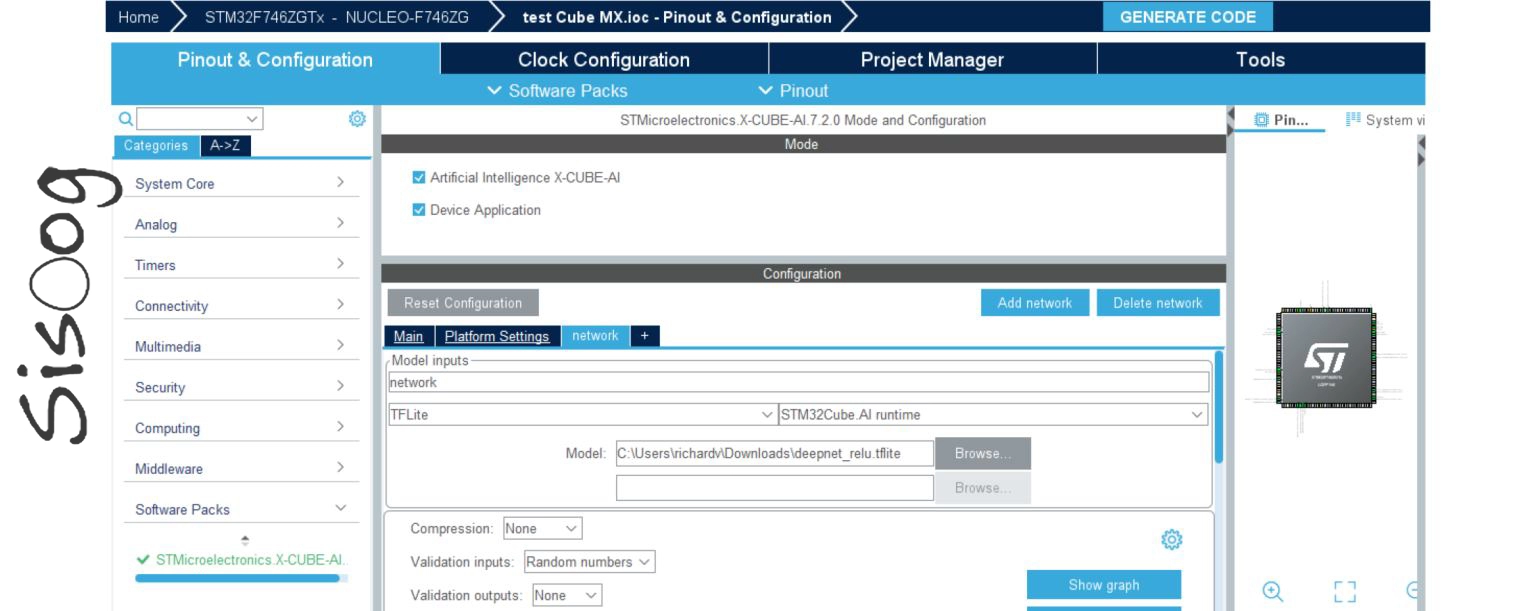Switch to Clock Configuration tab
Viewport: 1536px width, 611px height.
pyautogui.click(x=604, y=60)
